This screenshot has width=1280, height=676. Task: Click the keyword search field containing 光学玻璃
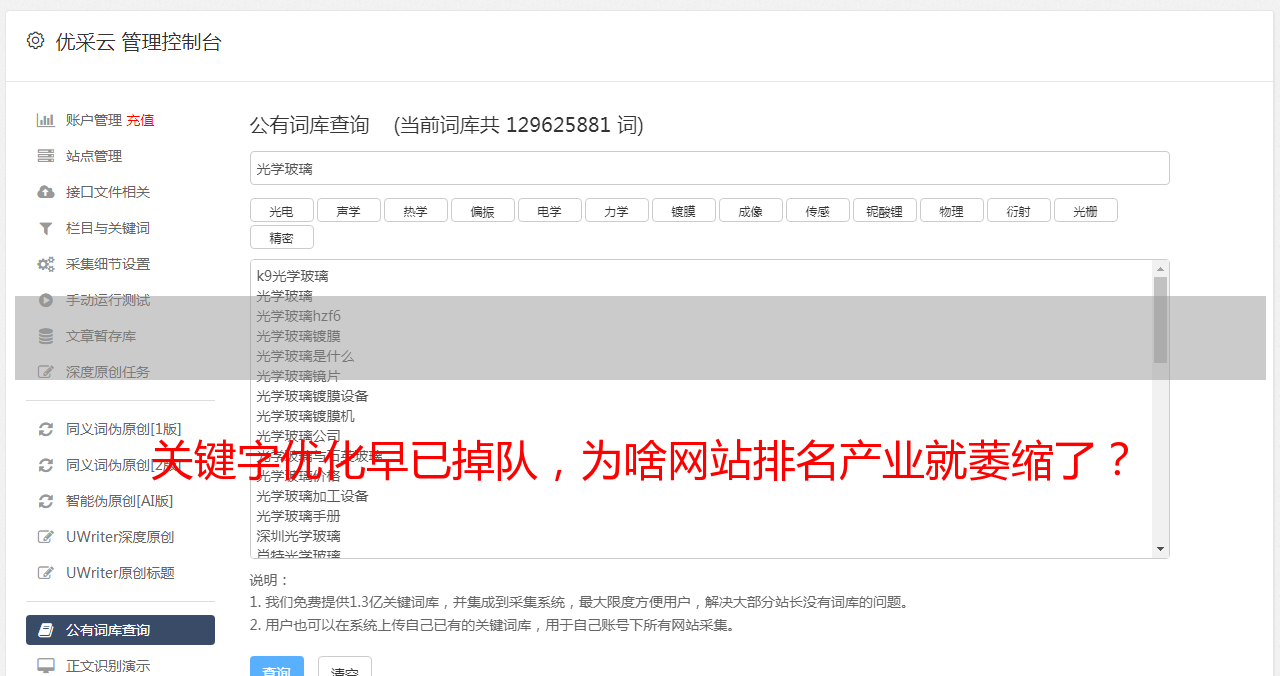(x=709, y=168)
